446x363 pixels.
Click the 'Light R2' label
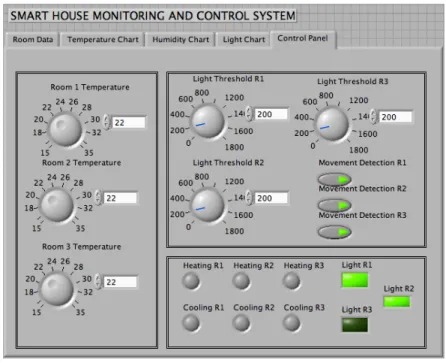pyautogui.click(x=399, y=289)
